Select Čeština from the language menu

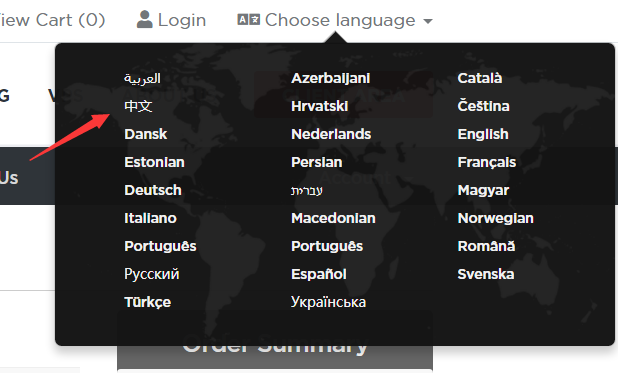[x=483, y=106]
